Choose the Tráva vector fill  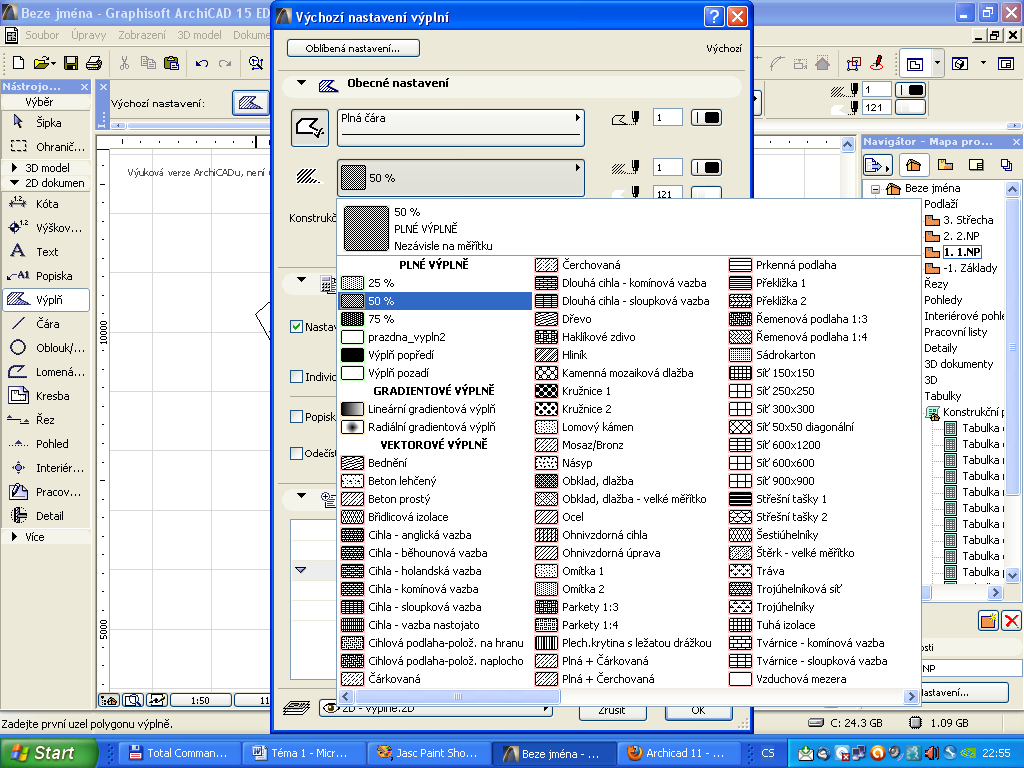pos(824,571)
